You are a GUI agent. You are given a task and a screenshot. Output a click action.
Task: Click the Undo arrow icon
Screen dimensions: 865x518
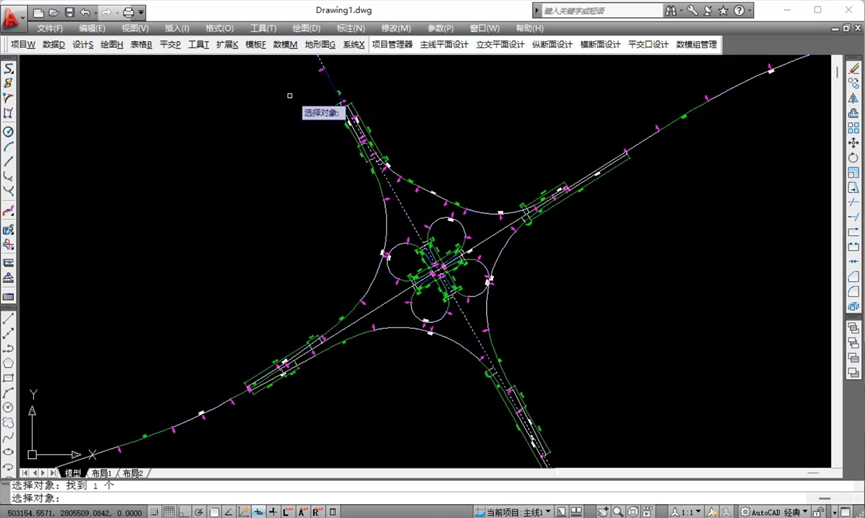[x=86, y=13]
